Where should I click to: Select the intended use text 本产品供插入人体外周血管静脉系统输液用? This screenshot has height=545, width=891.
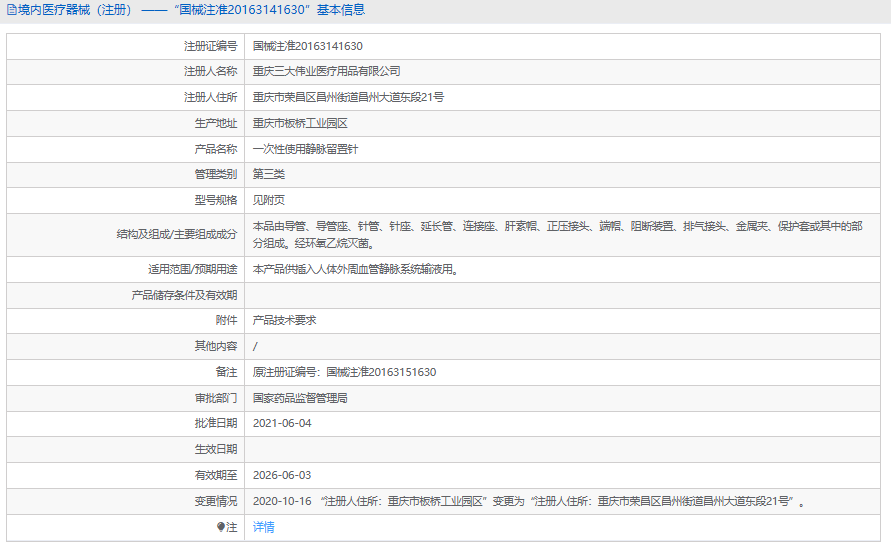point(356,269)
